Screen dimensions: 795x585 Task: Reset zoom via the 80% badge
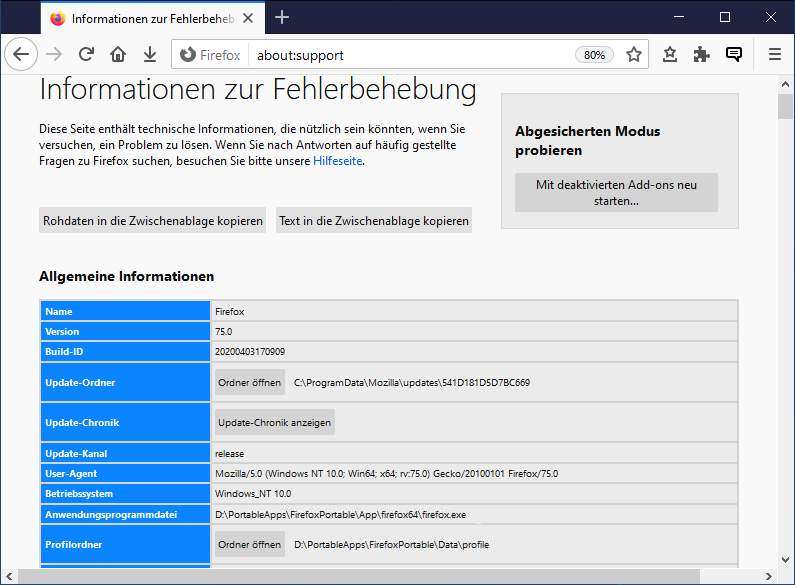(594, 55)
